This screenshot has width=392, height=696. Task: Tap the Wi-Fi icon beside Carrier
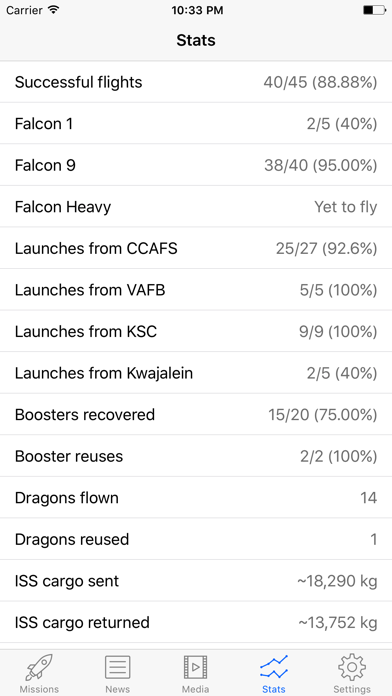[x=54, y=10]
